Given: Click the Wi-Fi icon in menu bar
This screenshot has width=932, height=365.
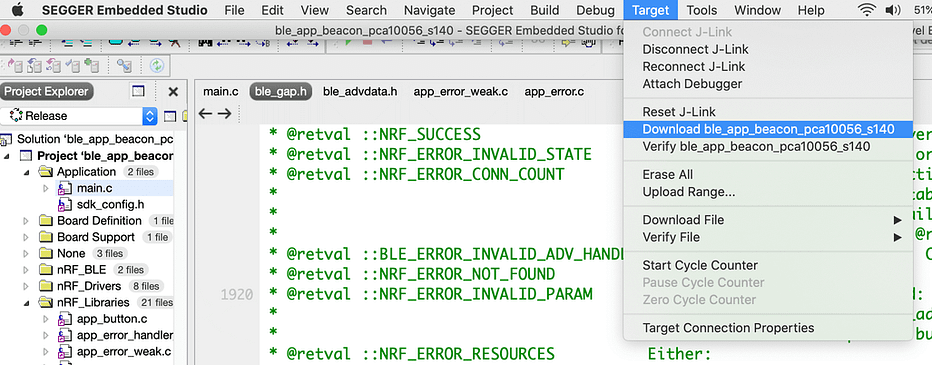Looking at the screenshot, I should [x=867, y=10].
